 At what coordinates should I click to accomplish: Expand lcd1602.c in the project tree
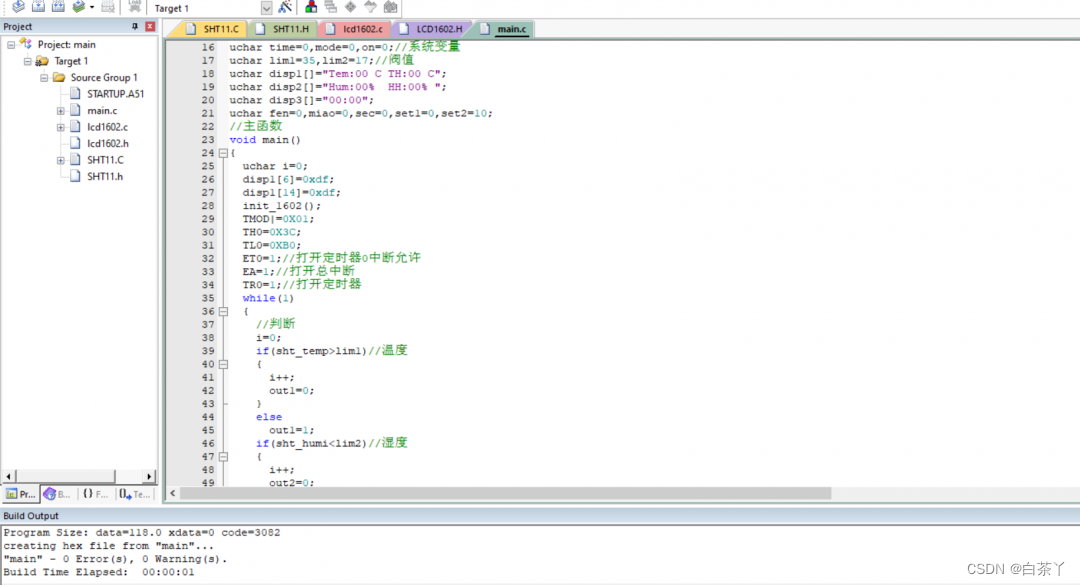pos(61,127)
